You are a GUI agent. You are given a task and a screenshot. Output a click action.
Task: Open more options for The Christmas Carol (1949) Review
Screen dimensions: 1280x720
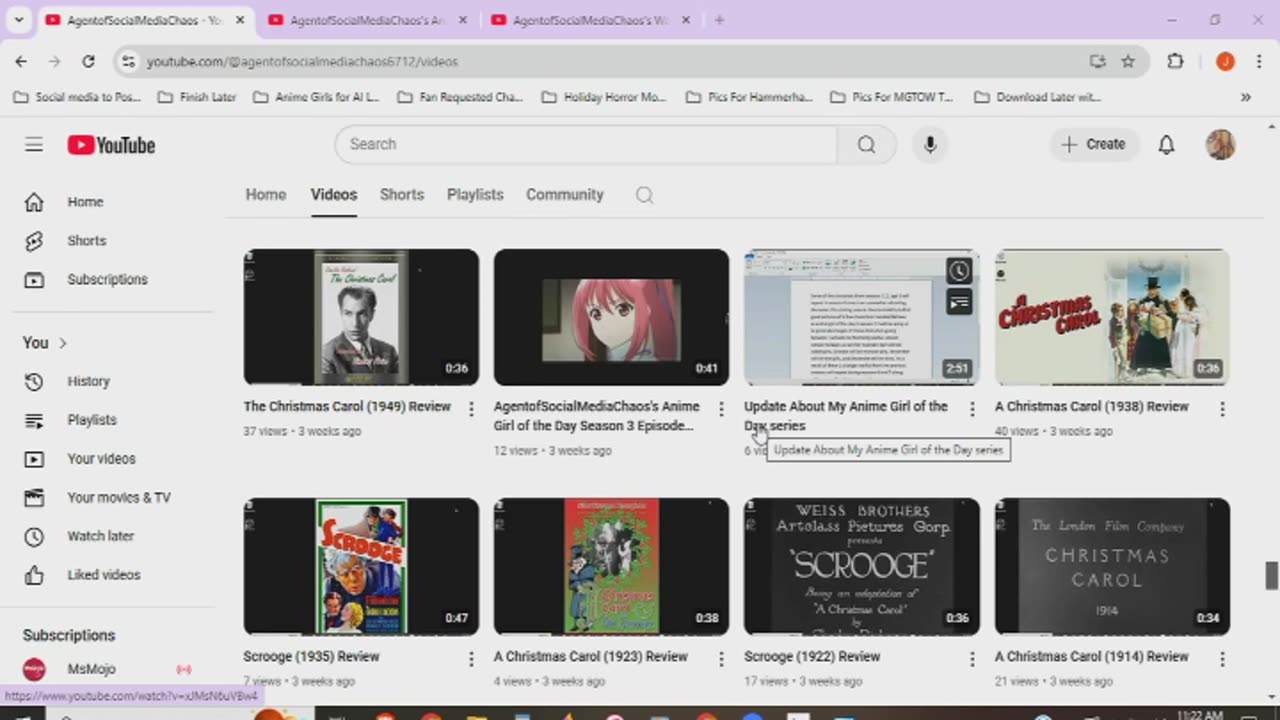(471, 409)
